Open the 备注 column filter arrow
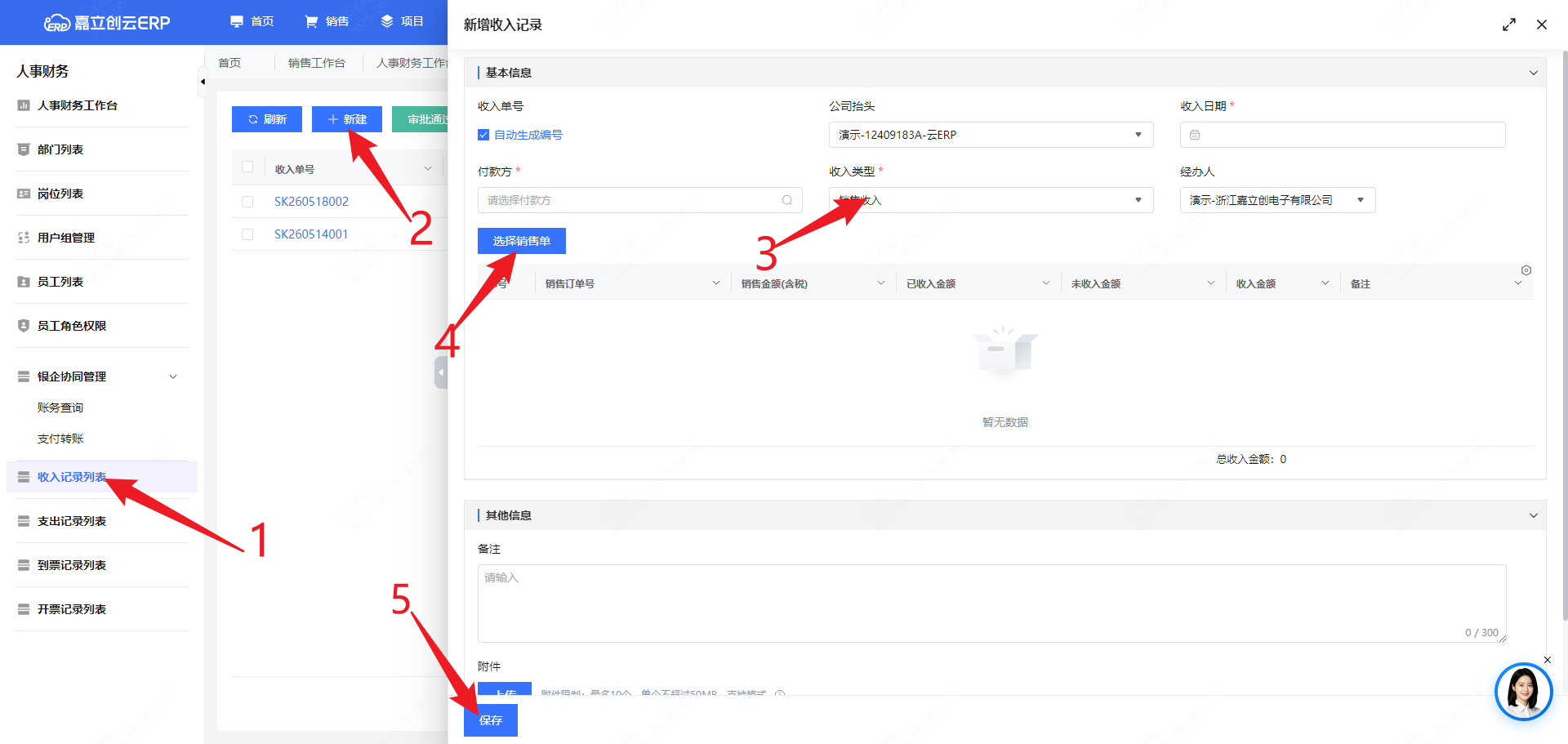Image resolution: width=1568 pixels, height=744 pixels. click(x=1518, y=283)
